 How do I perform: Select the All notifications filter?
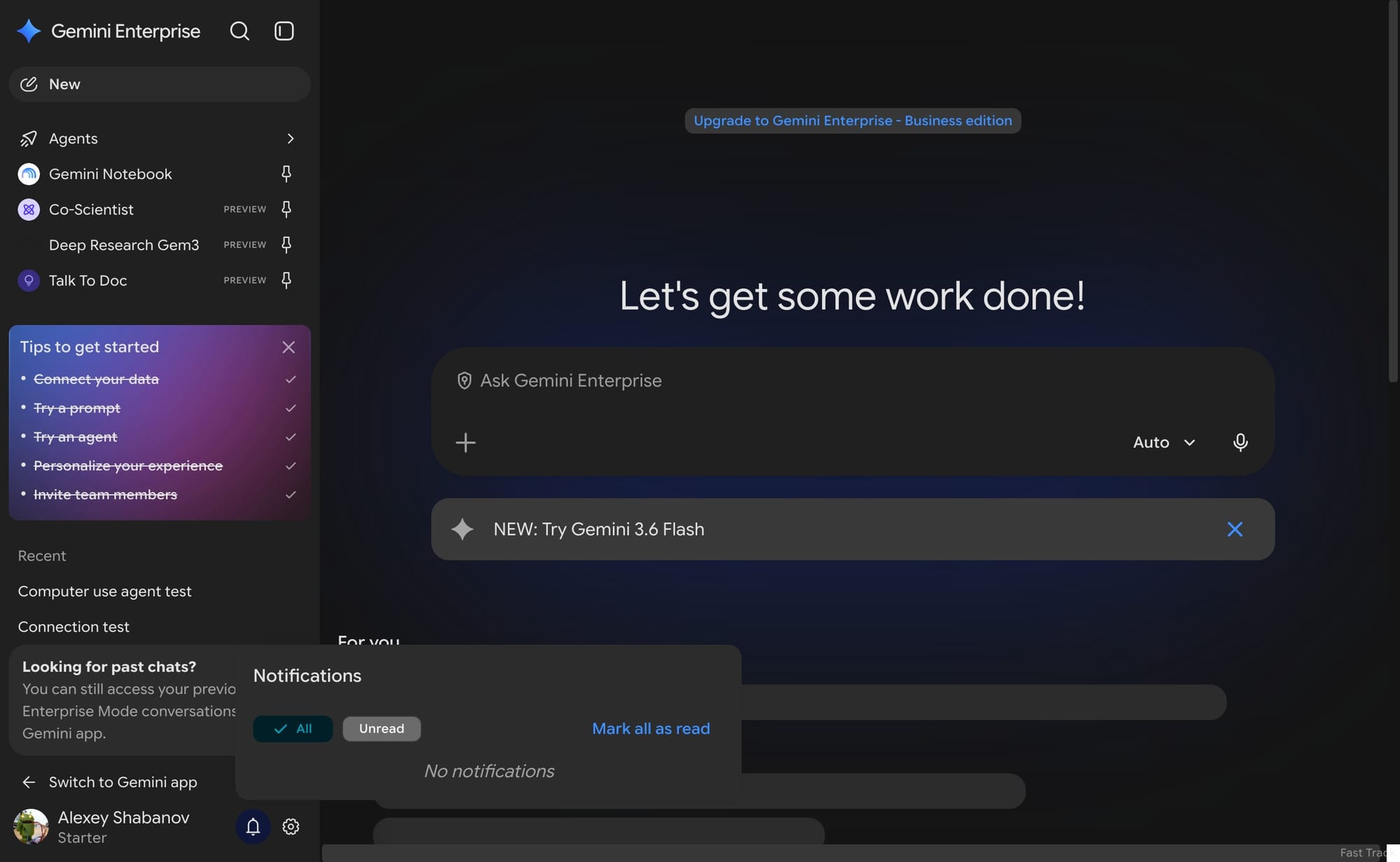[x=293, y=728]
